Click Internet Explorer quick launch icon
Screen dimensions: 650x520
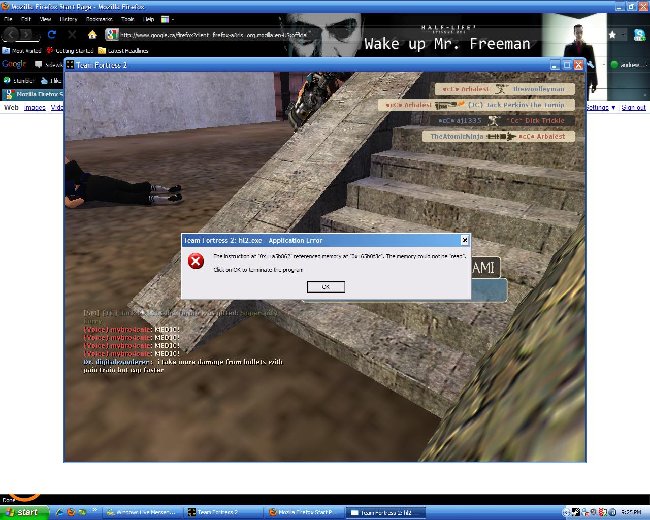tap(59, 512)
